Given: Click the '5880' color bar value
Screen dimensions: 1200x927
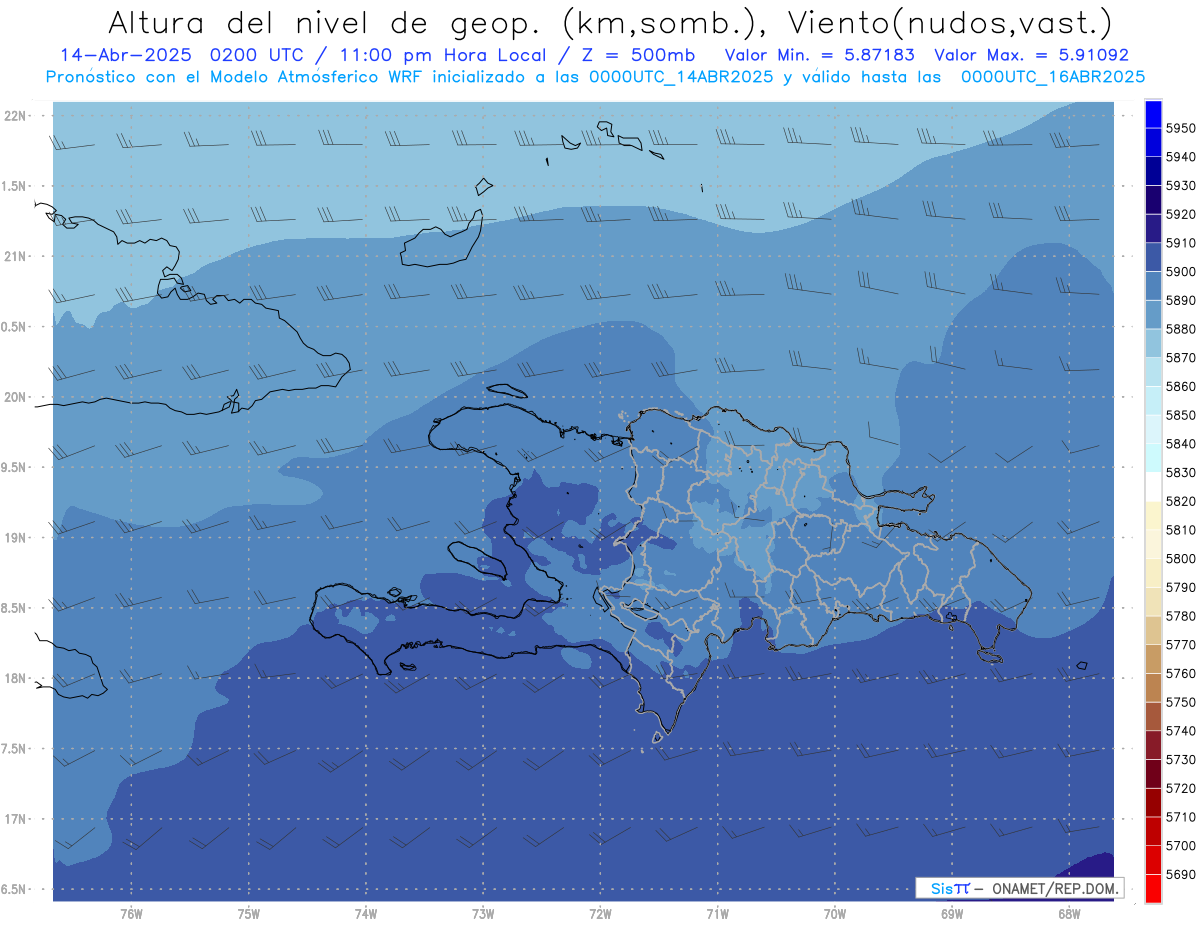Looking at the screenshot, I should coord(1181,329).
